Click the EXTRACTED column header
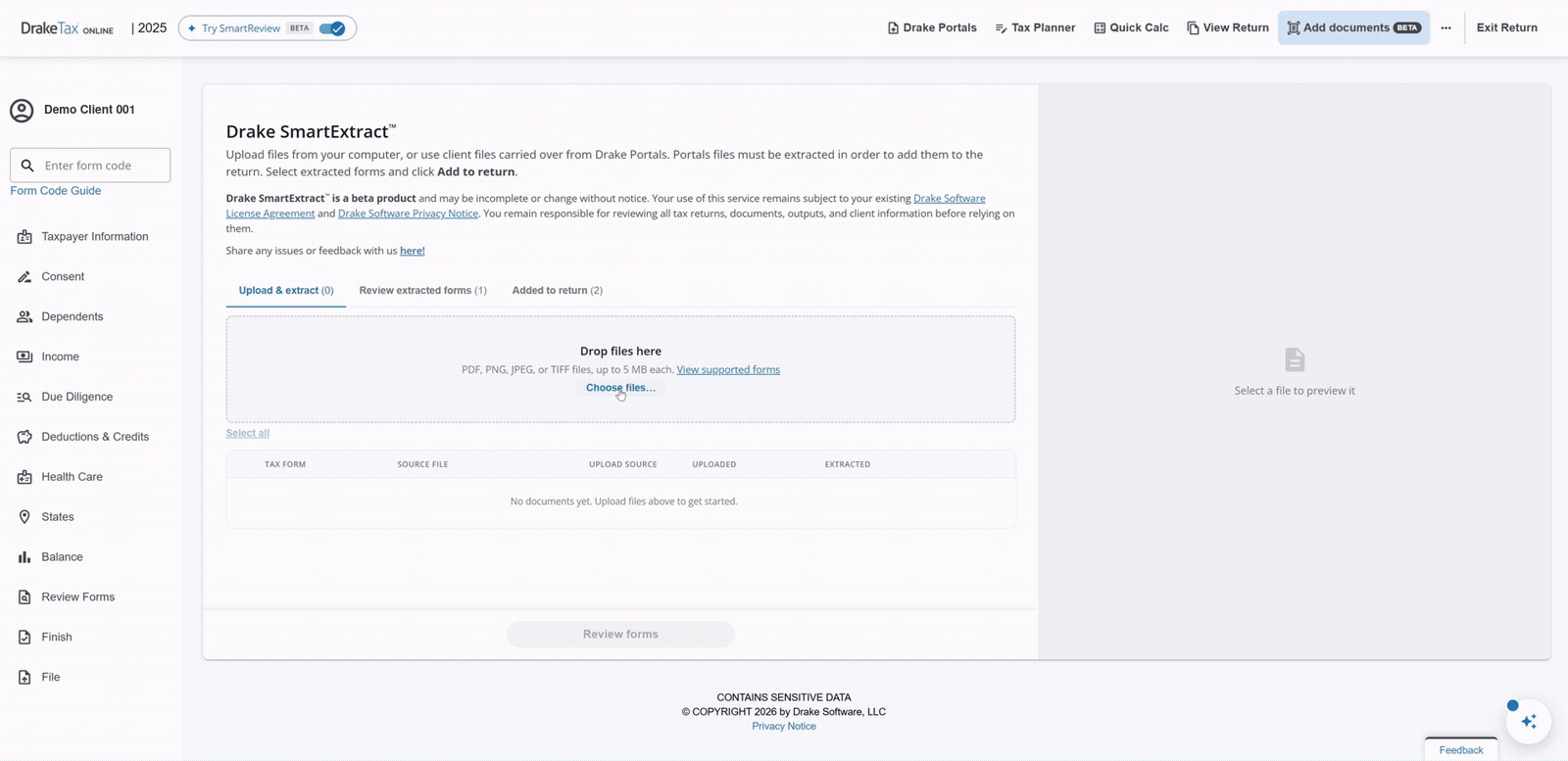This screenshot has width=1568, height=761. pos(848,464)
